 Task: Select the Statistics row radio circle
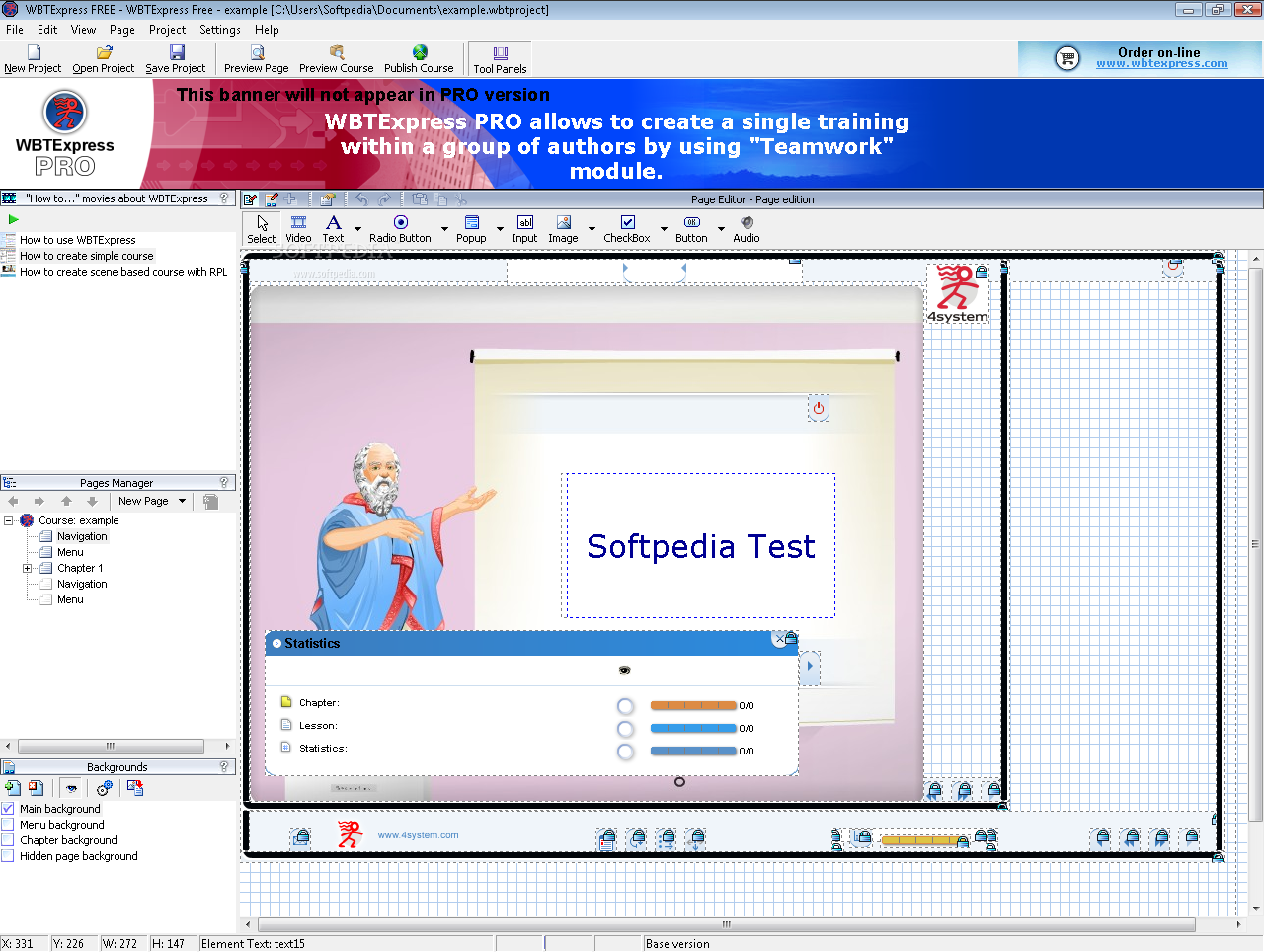(625, 752)
